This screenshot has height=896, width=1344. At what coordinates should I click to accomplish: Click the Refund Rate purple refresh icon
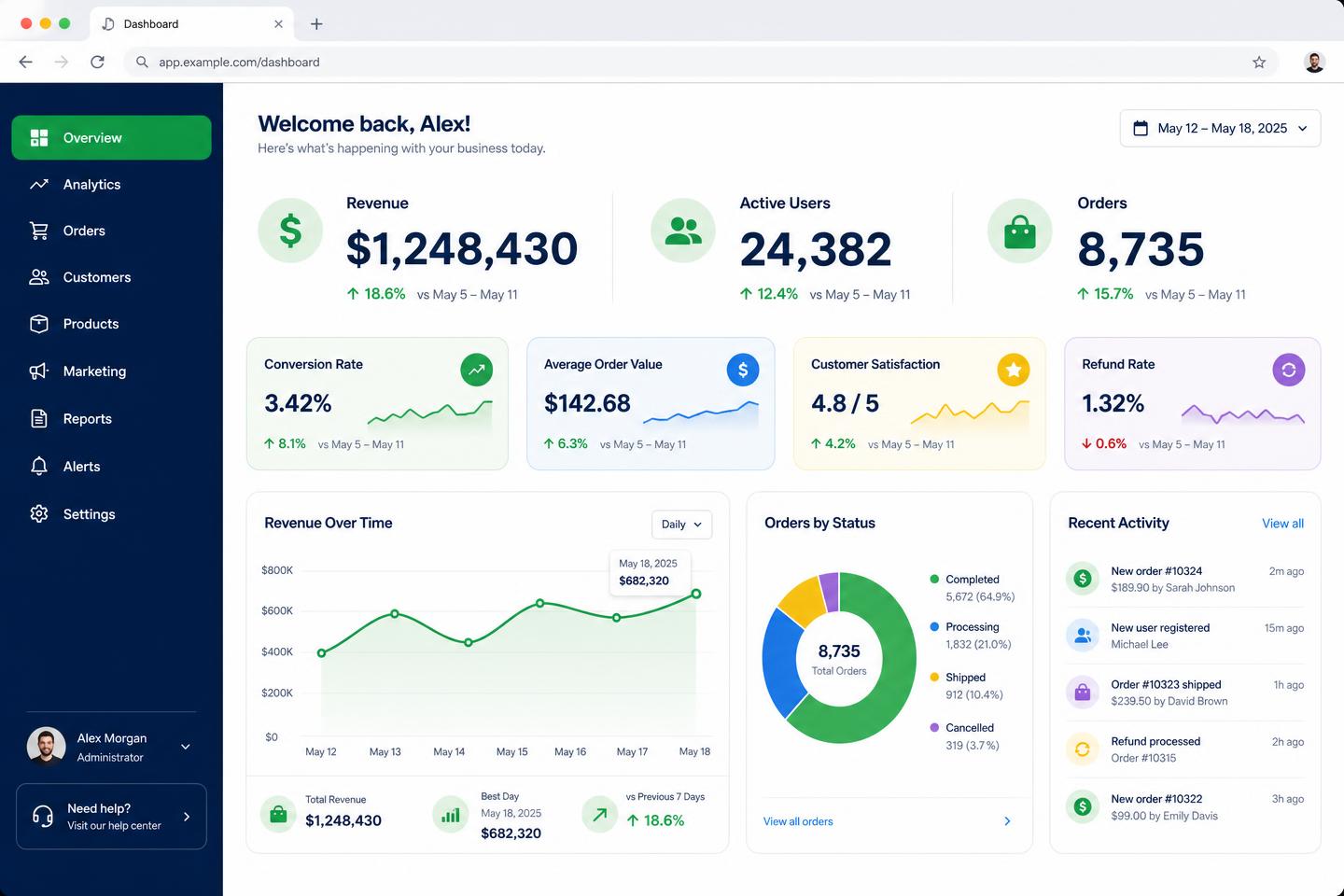click(x=1289, y=370)
